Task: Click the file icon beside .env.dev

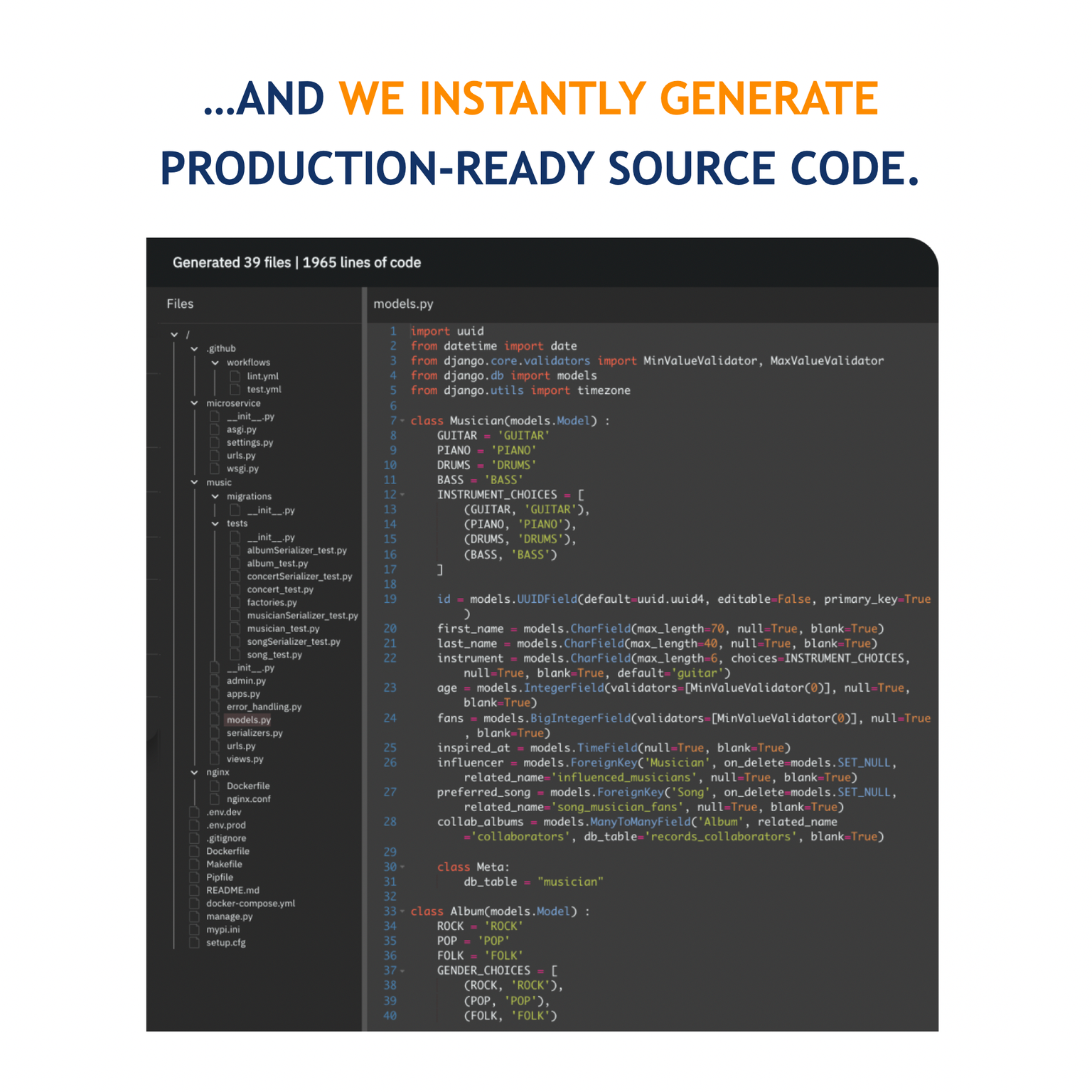Action: [x=194, y=812]
